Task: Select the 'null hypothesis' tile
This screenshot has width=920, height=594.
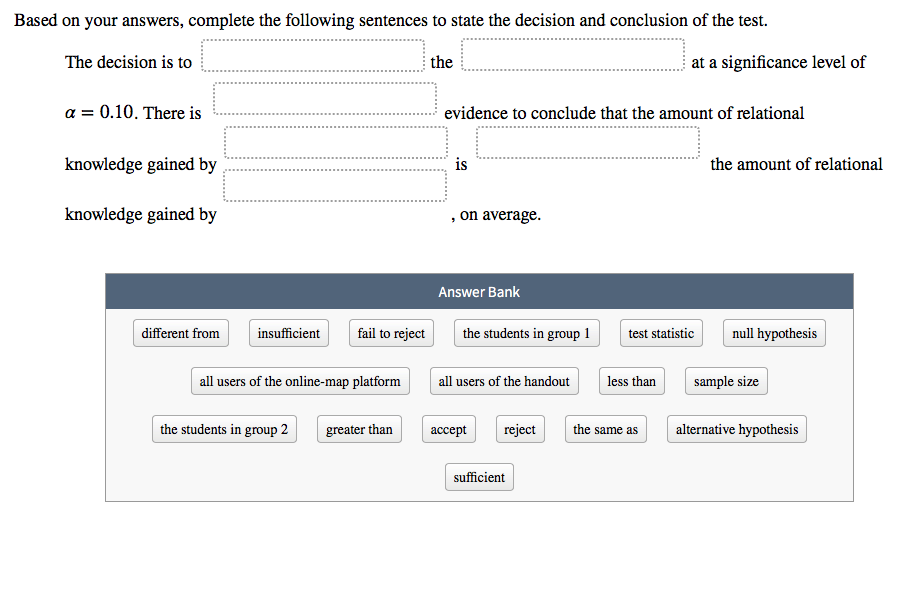Action: [774, 333]
